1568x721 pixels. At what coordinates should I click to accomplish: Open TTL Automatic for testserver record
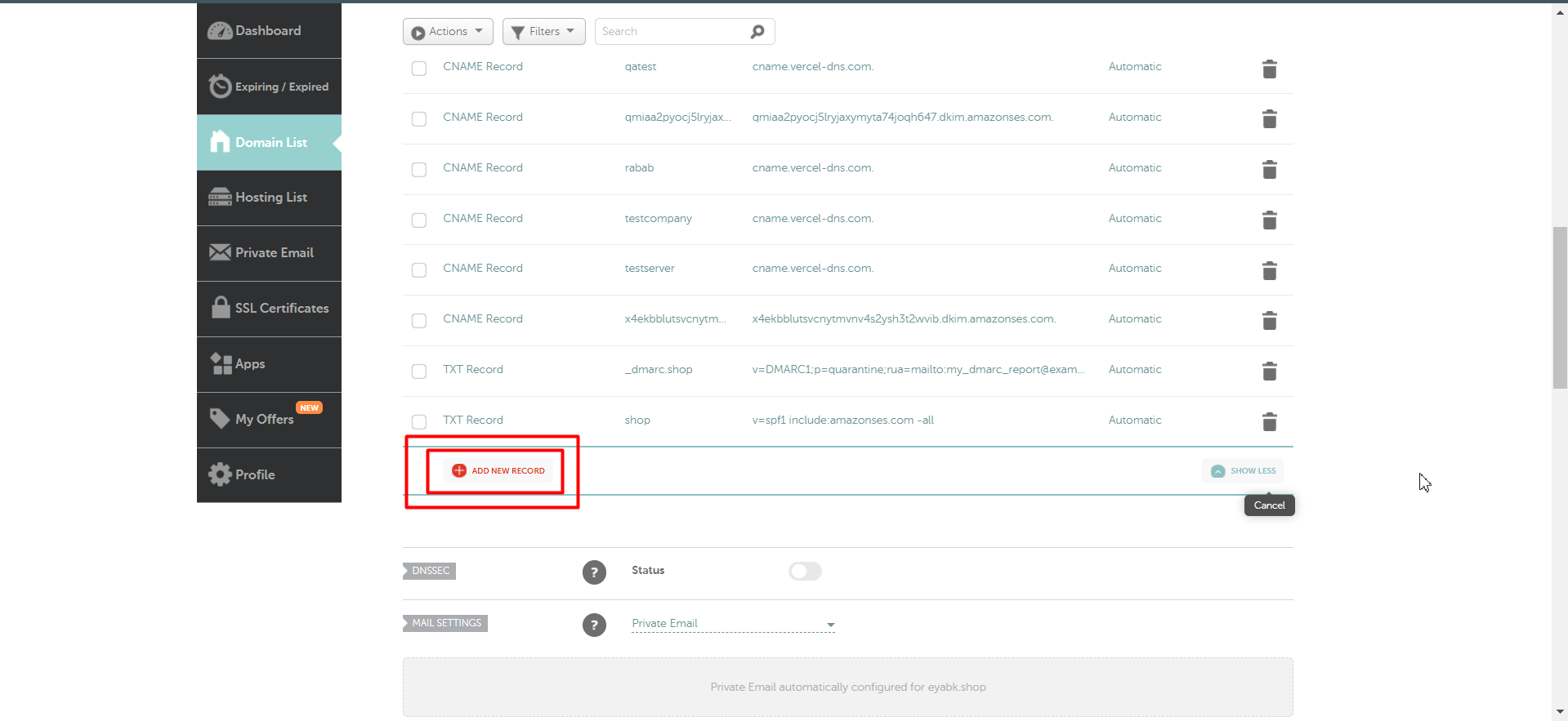[1135, 269]
